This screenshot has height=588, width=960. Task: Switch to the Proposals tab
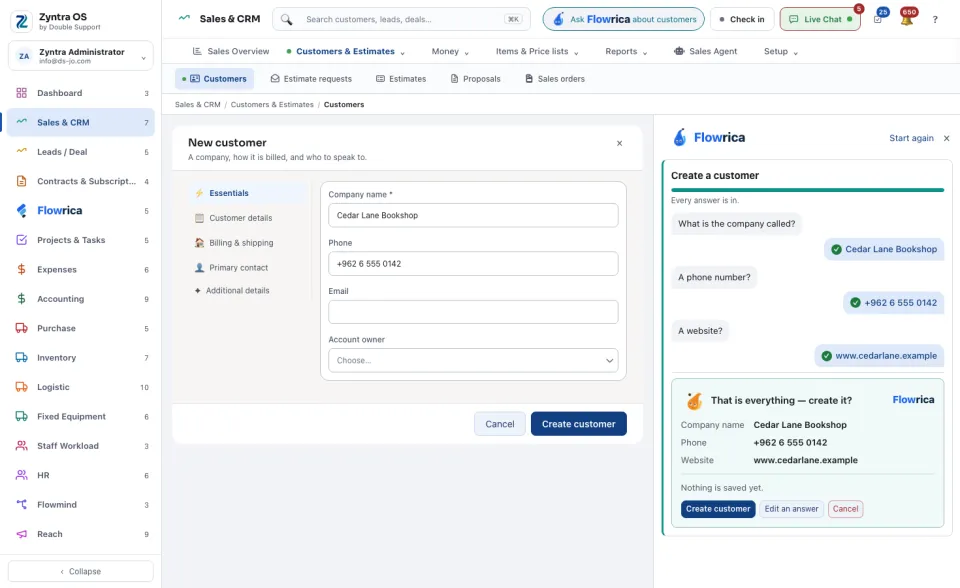point(476,79)
